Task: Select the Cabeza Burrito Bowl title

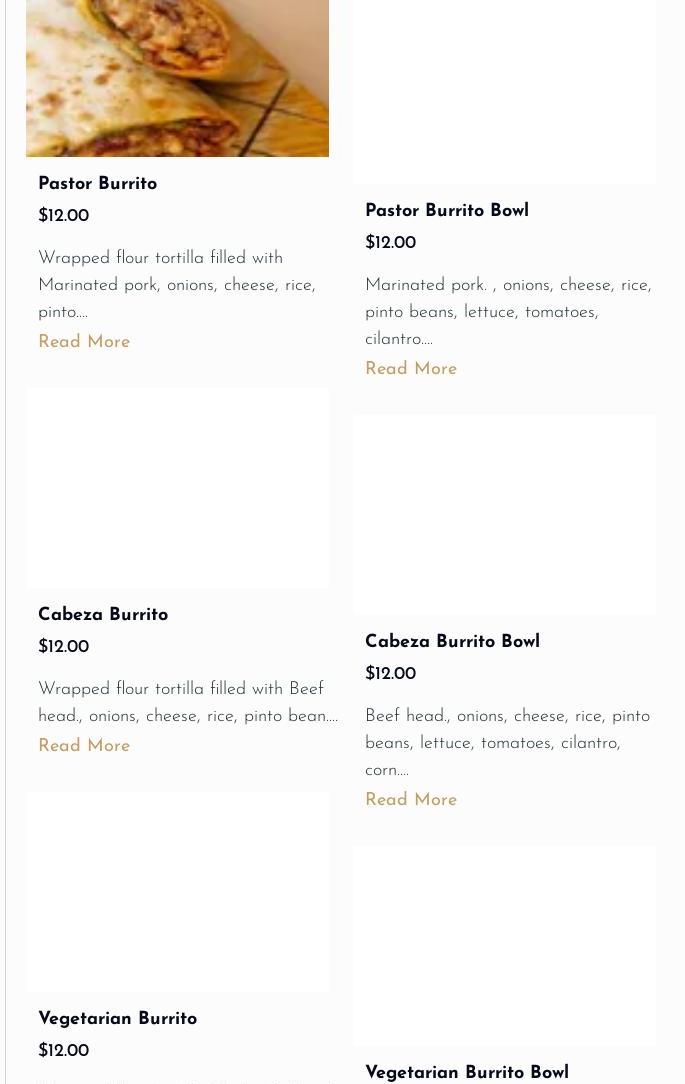Action: coord(452,642)
